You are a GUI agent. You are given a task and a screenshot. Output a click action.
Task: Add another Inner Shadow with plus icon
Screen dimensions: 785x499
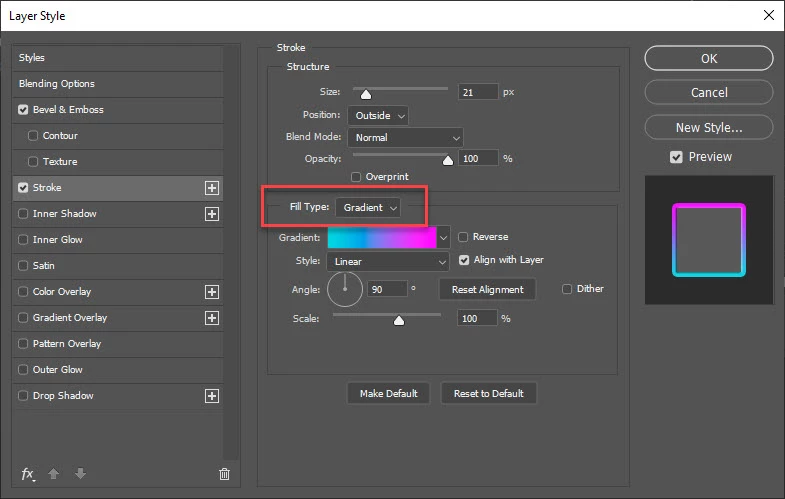coord(212,214)
